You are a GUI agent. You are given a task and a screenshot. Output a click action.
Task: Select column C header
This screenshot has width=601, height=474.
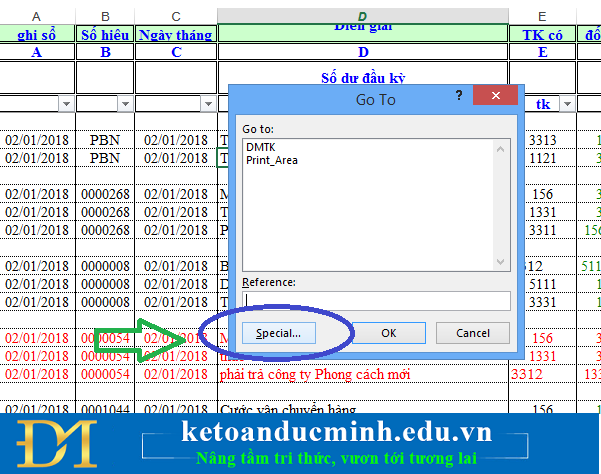[176, 16]
